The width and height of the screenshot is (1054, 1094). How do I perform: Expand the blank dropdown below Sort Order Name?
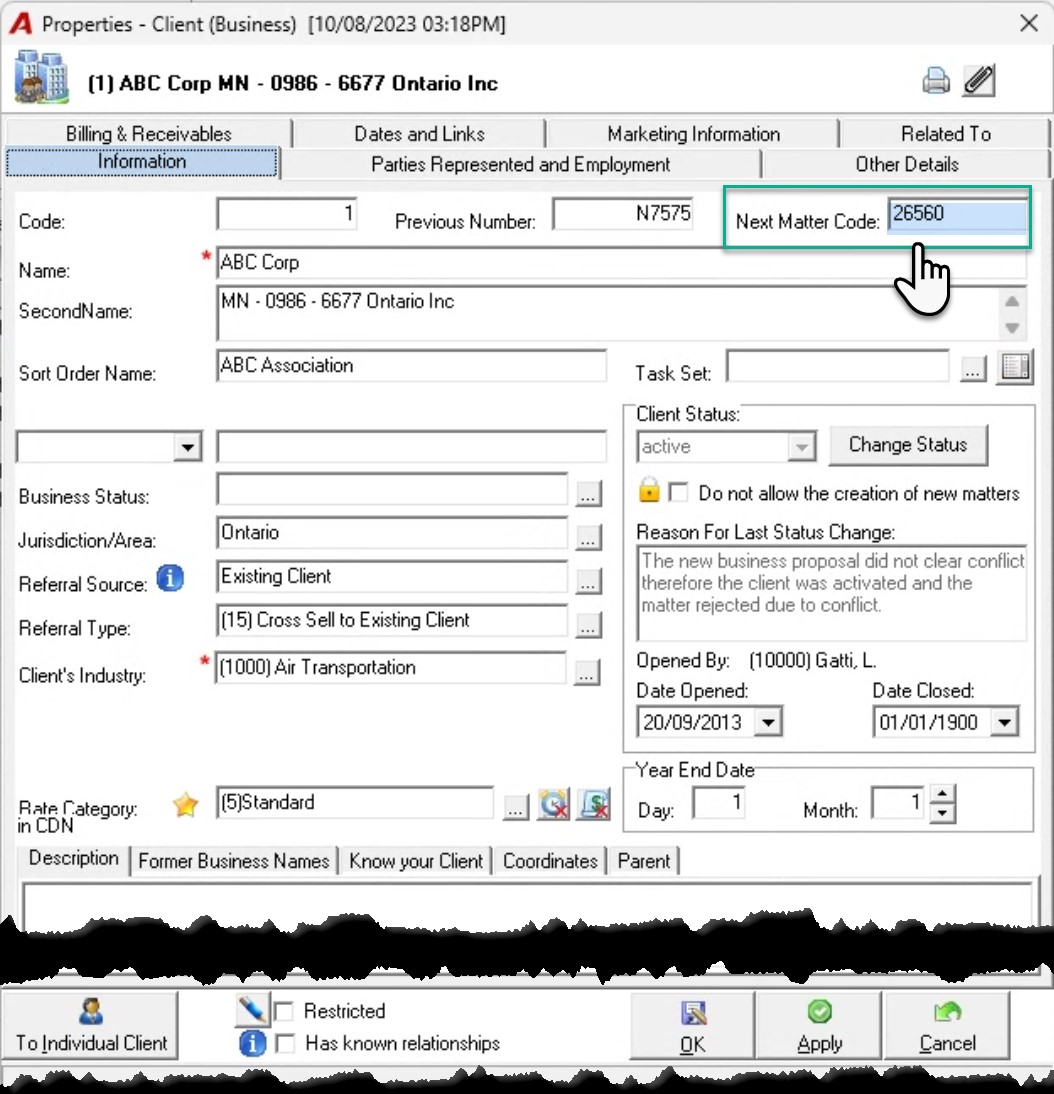point(188,447)
